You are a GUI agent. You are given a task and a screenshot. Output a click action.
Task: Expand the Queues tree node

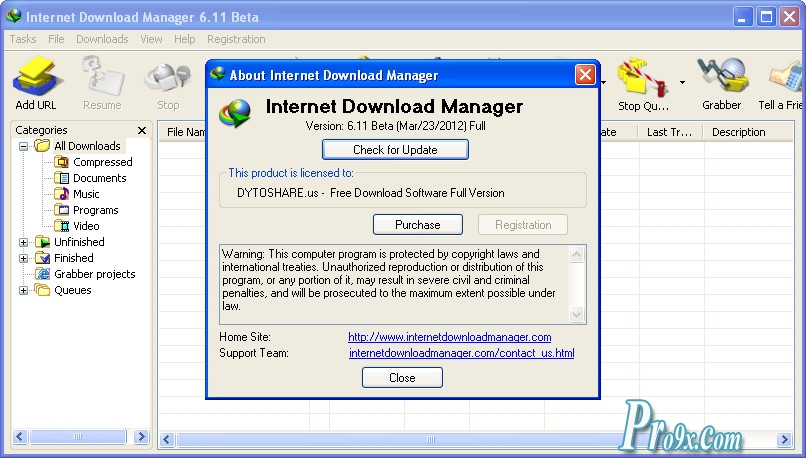23,290
